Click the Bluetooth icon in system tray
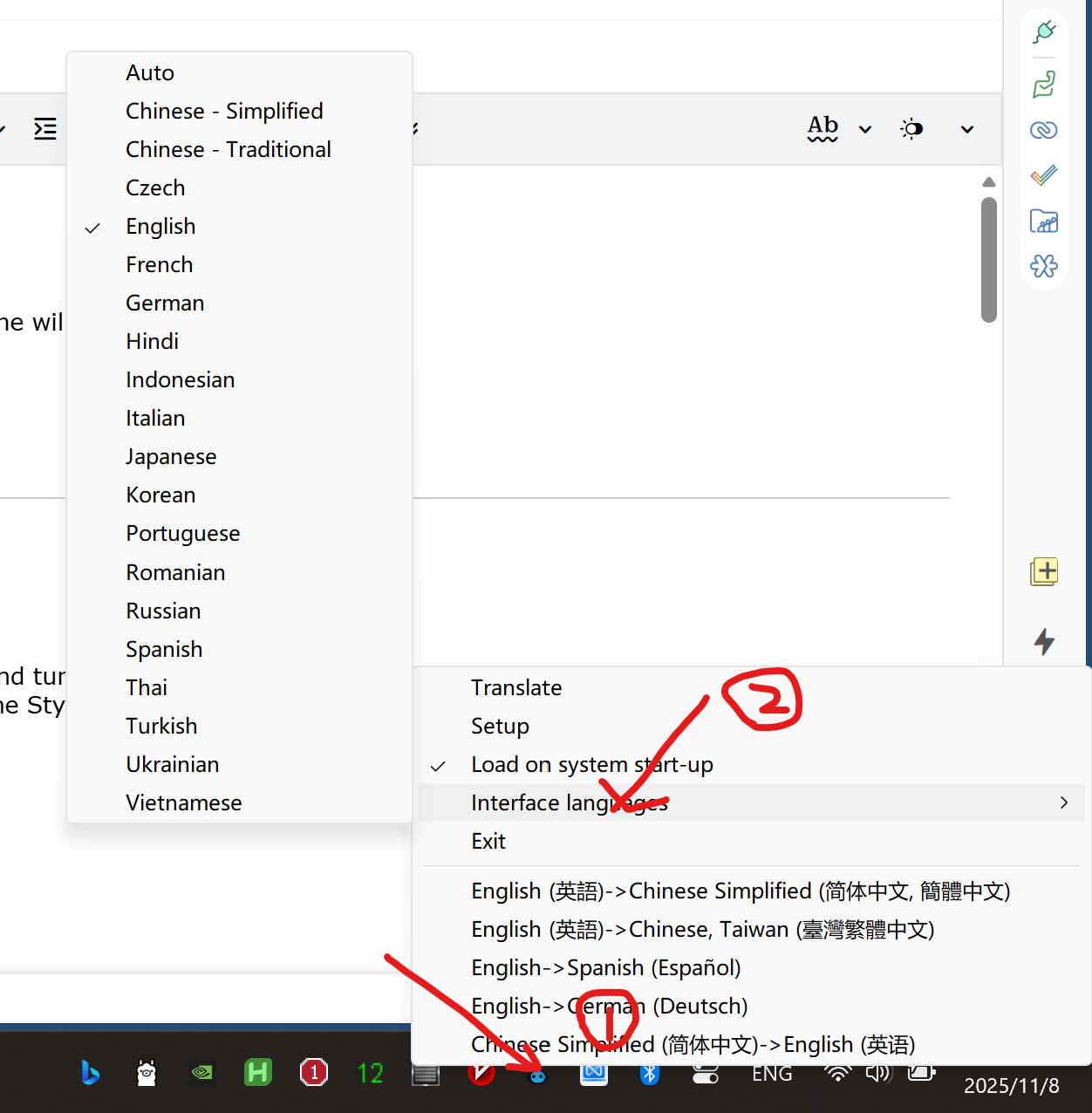Image resolution: width=1092 pixels, height=1113 pixels. [649, 1073]
